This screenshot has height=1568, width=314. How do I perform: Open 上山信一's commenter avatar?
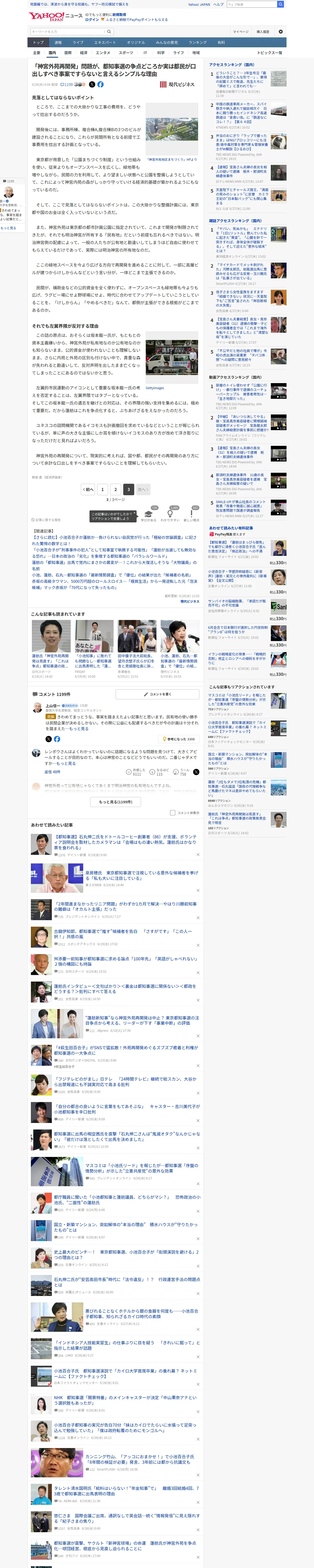pyautogui.click(x=38, y=708)
